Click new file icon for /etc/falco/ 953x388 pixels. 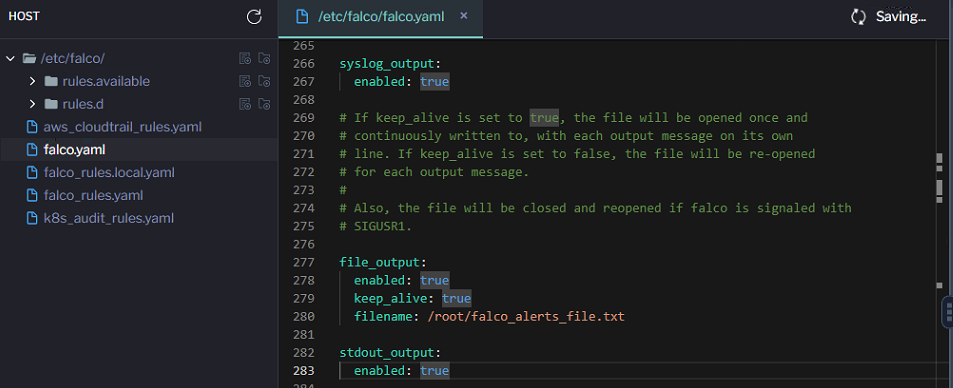[x=245, y=58]
